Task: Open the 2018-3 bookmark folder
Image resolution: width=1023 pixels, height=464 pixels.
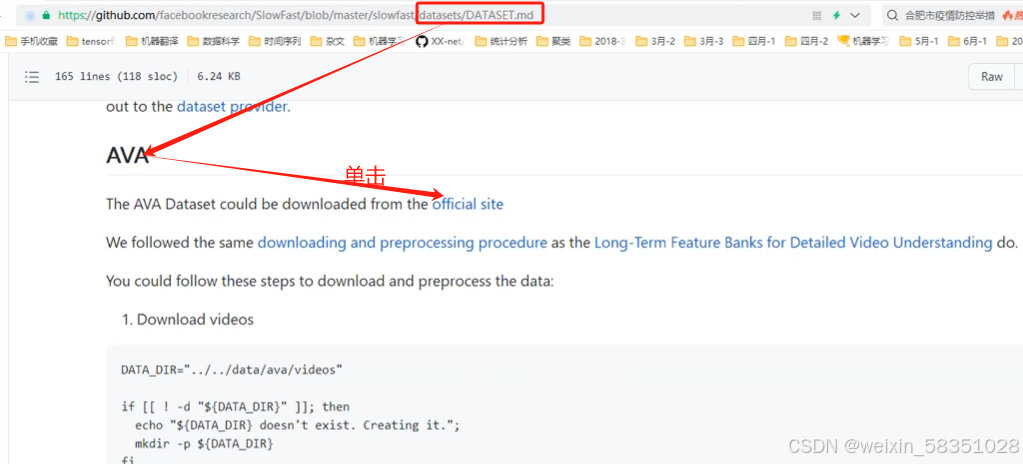Action: (x=602, y=41)
